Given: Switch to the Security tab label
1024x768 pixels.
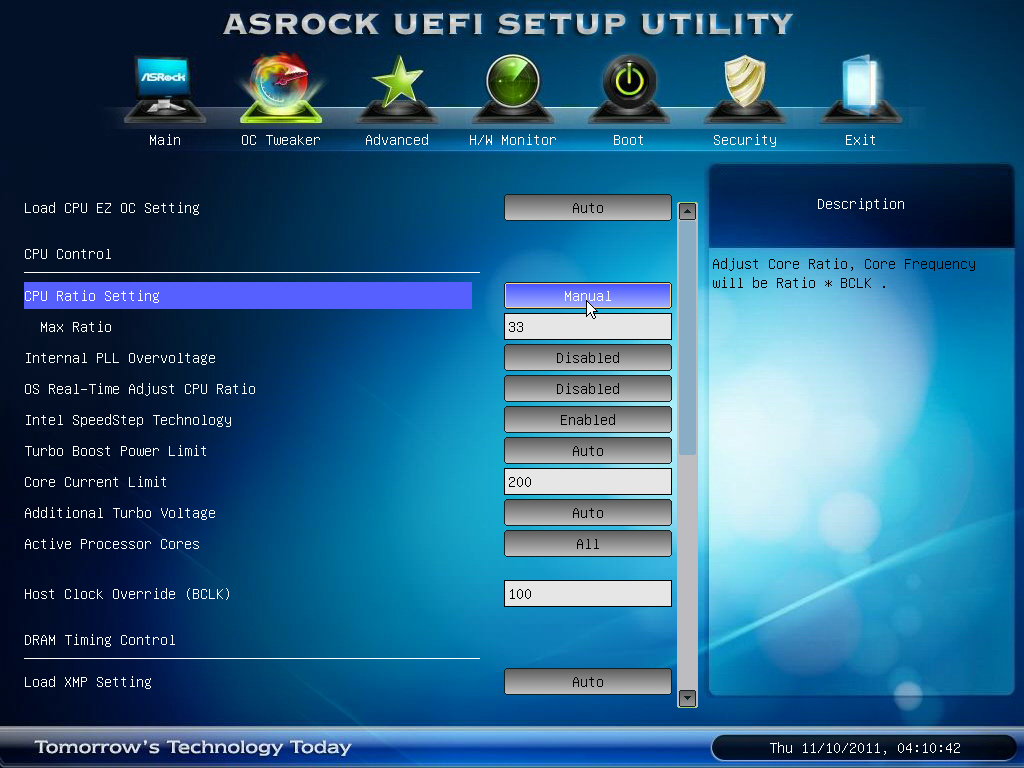Looking at the screenshot, I should click(x=744, y=140).
